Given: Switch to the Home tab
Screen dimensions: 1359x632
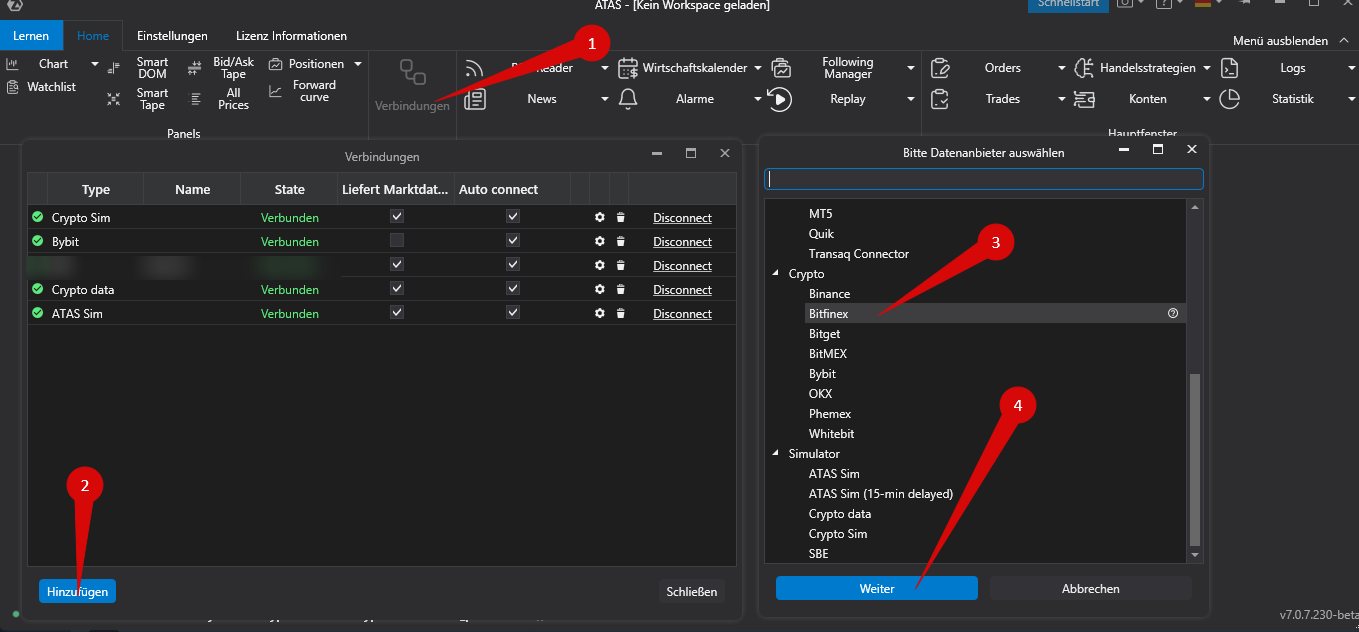Looking at the screenshot, I should coord(93,36).
